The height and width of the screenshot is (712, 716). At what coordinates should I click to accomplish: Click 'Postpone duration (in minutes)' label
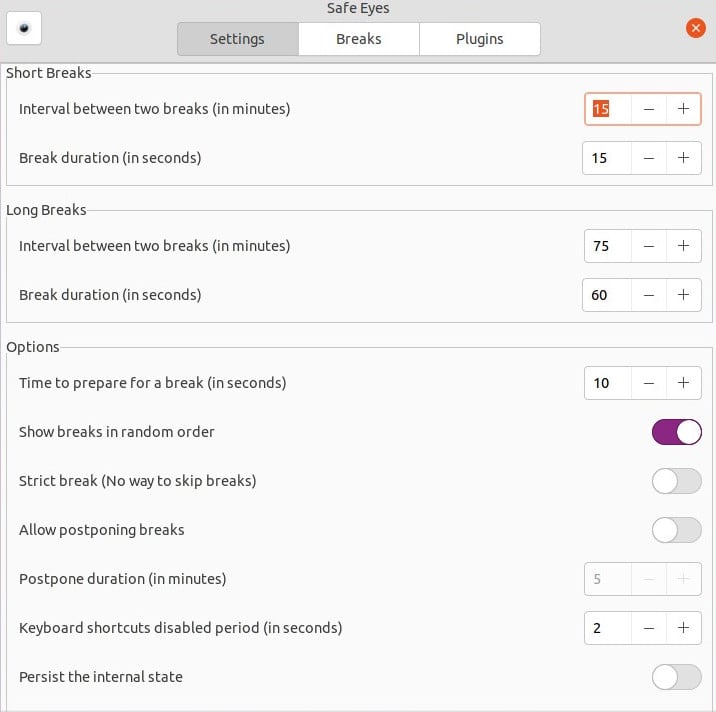(122, 579)
